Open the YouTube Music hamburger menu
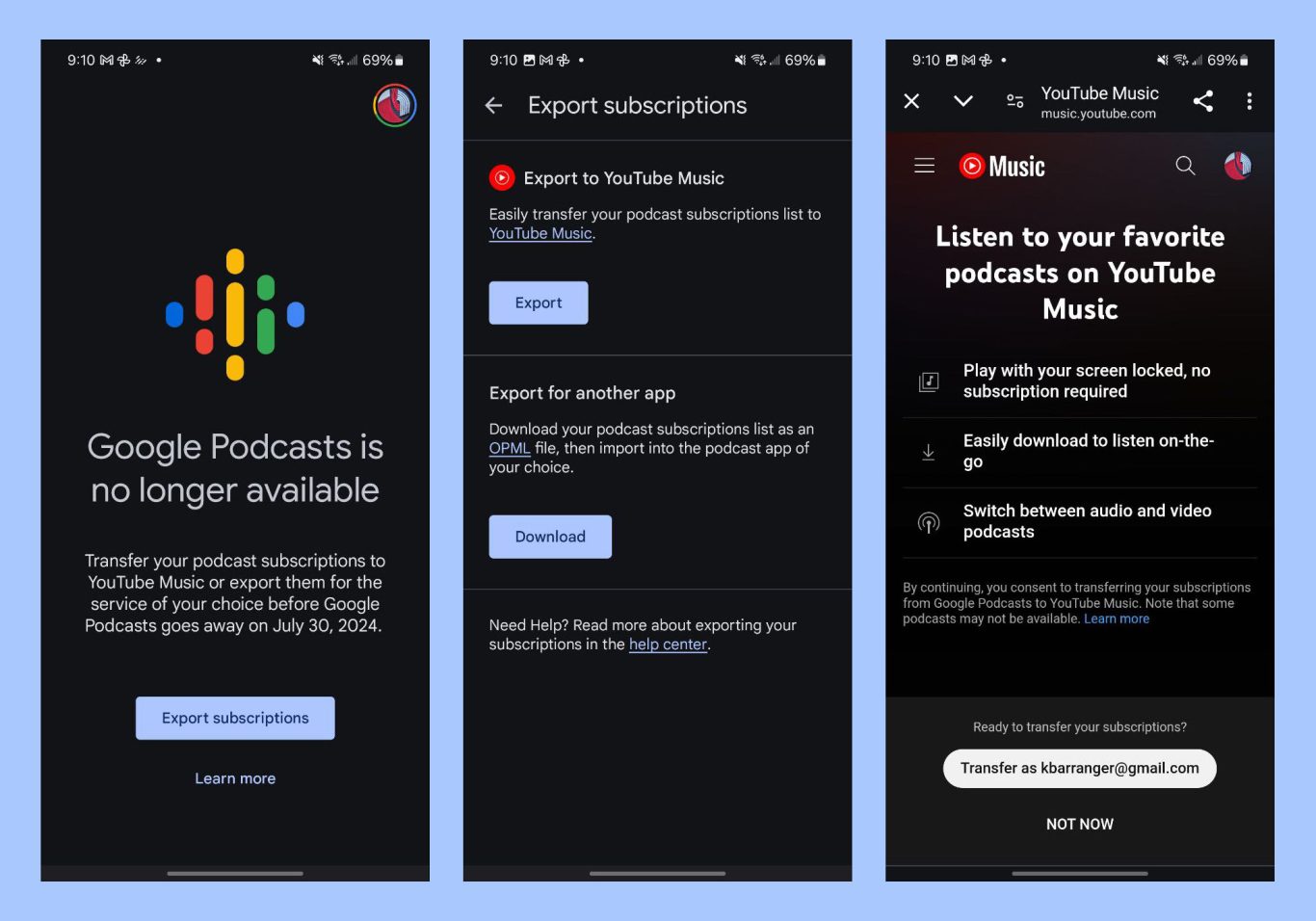1316x921 pixels. tap(925, 166)
